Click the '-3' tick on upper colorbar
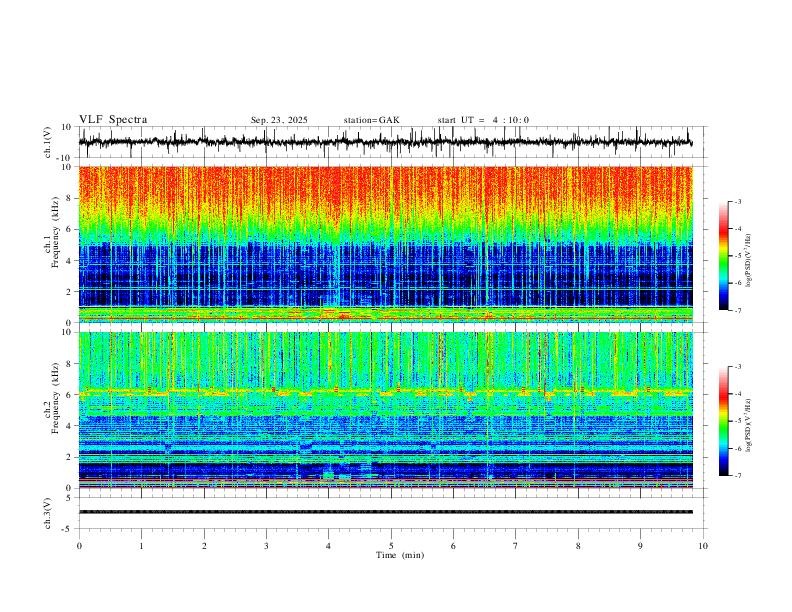 [x=737, y=201]
